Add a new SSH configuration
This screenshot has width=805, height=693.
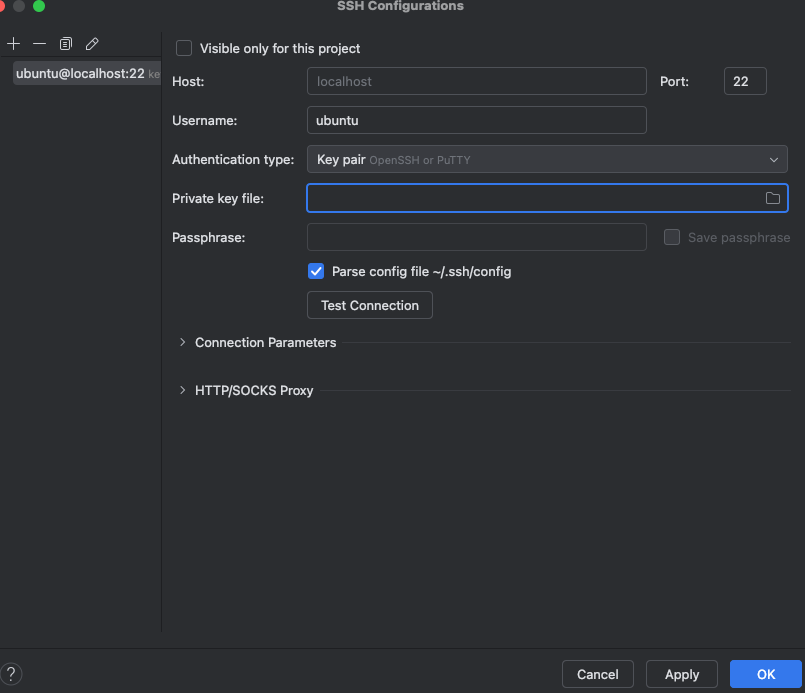tap(13, 44)
